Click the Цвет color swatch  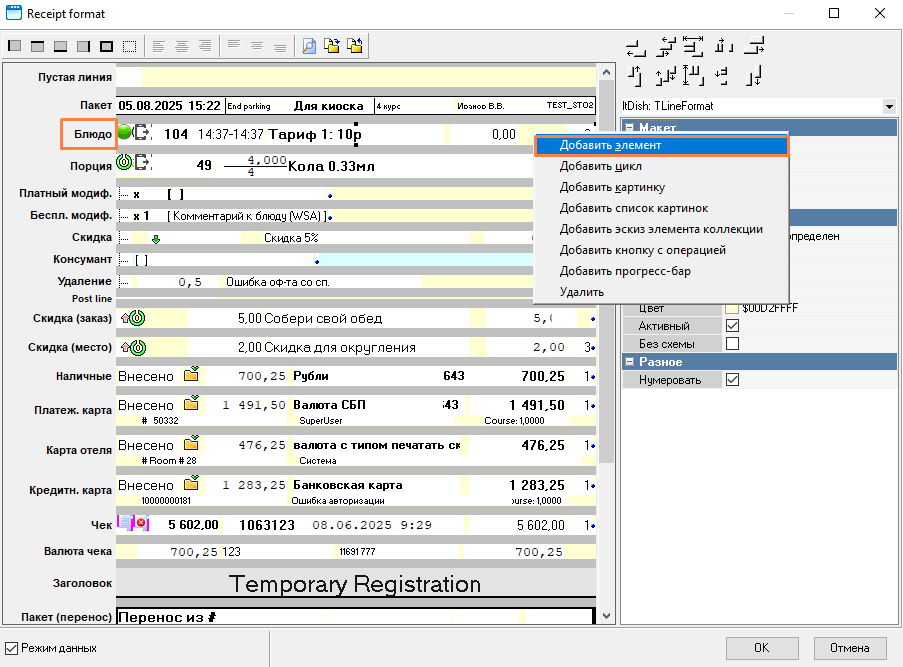click(x=732, y=308)
